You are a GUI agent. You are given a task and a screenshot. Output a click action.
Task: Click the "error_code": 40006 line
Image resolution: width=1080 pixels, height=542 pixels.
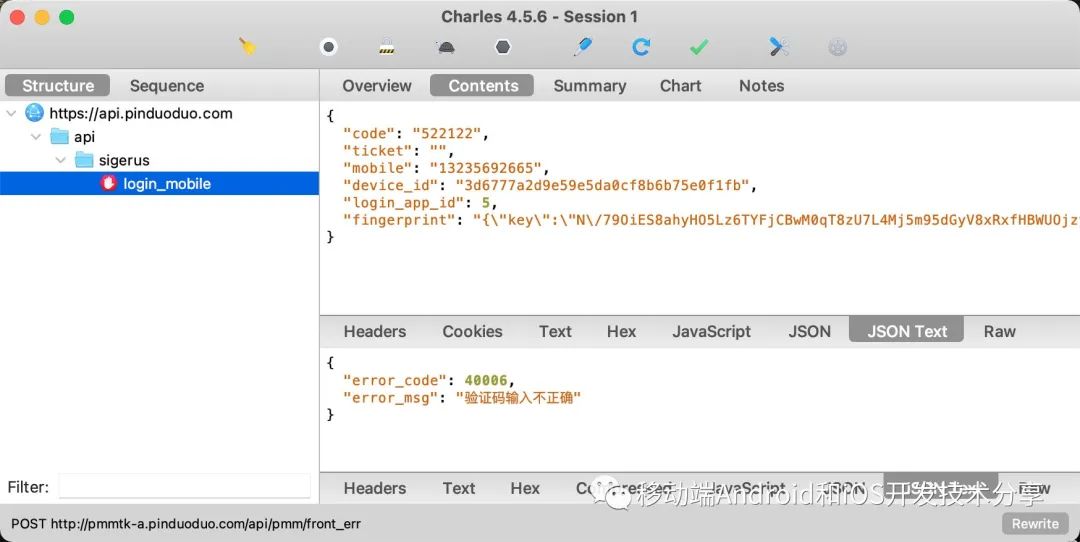[428, 380]
